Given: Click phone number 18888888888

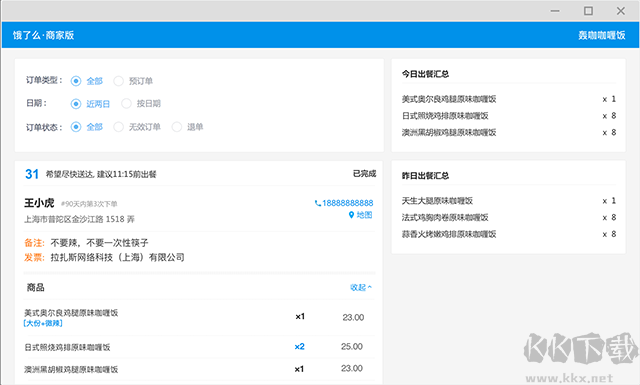Looking at the screenshot, I should (x=347, y=203).
